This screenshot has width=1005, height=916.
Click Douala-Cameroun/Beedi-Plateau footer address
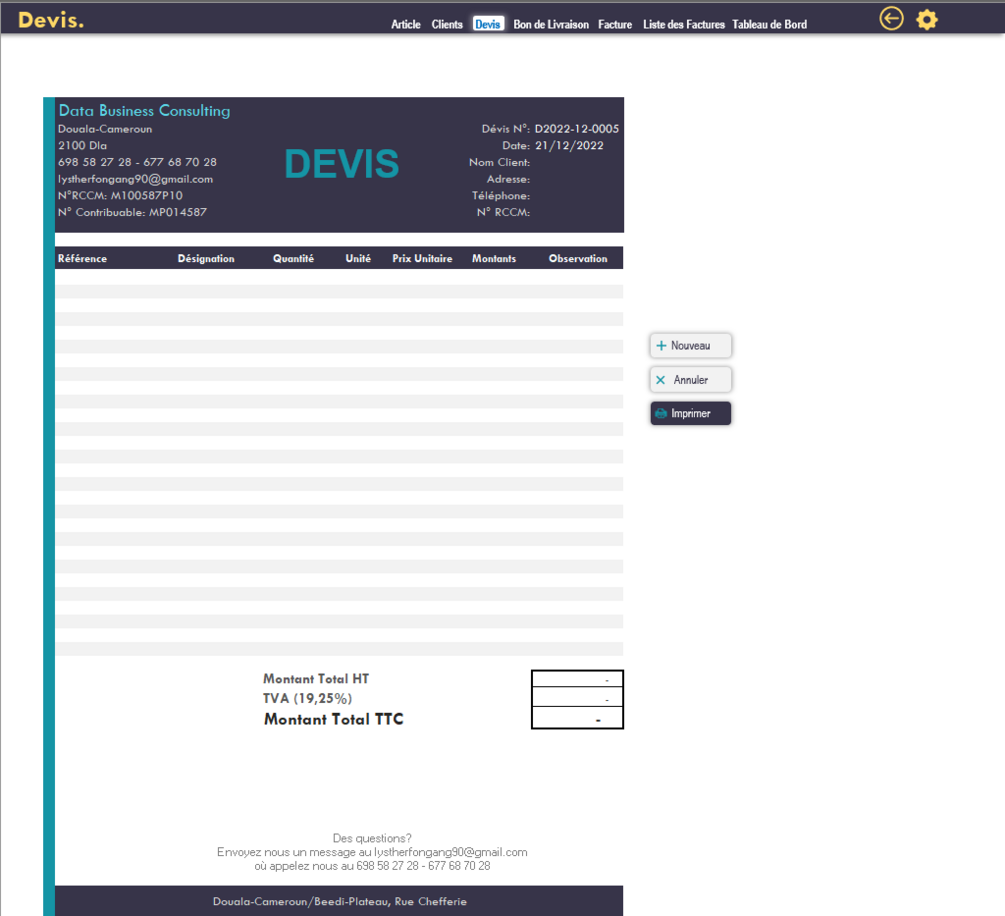click(340, 901)
